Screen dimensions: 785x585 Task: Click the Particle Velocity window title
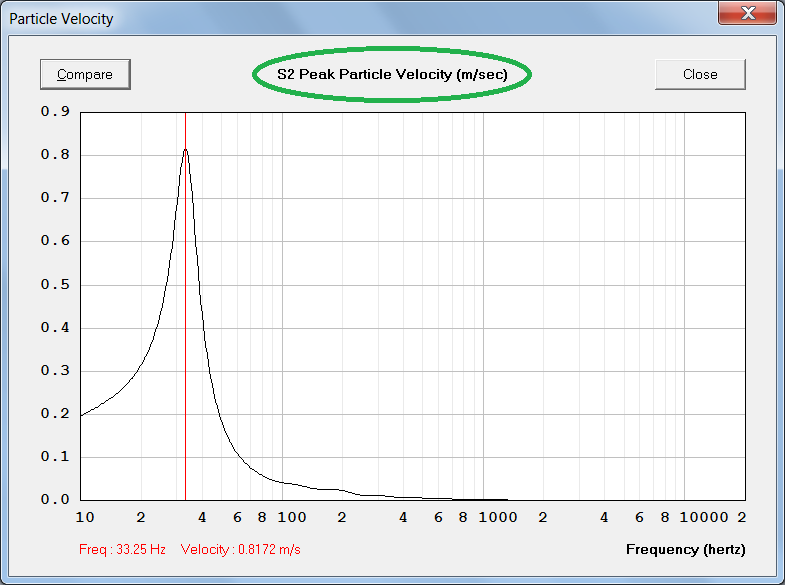[x=61, y=19]
